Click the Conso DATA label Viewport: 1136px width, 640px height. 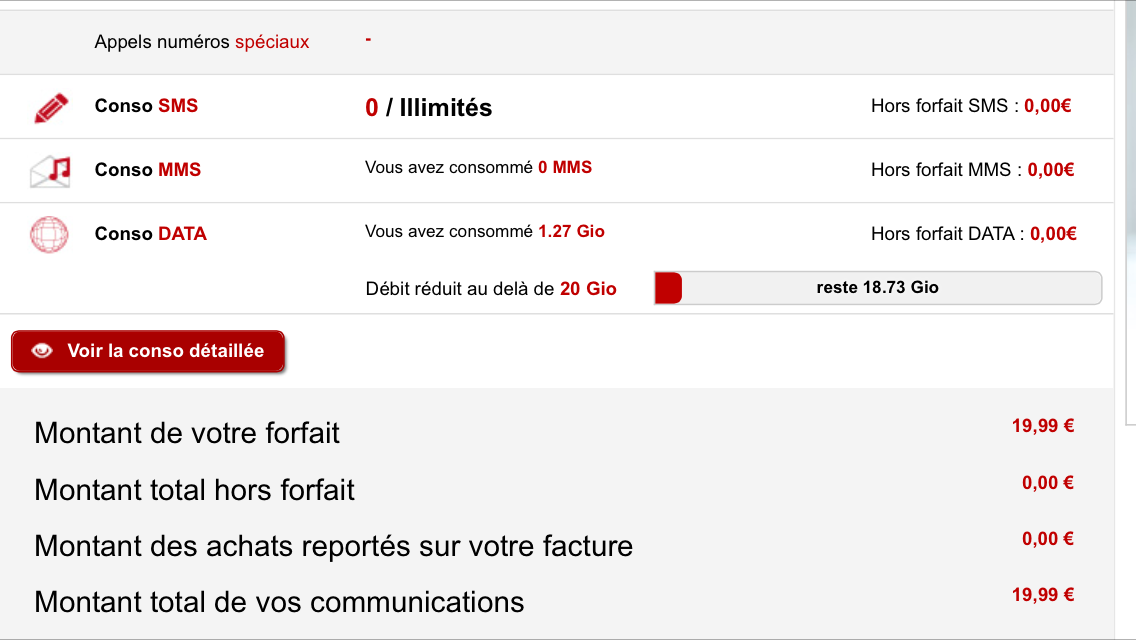(x=151, y=233)
